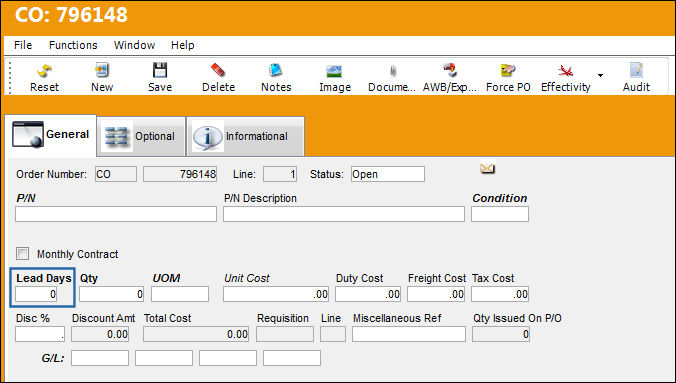Click the Lead Days field

(x=36, y=294)
